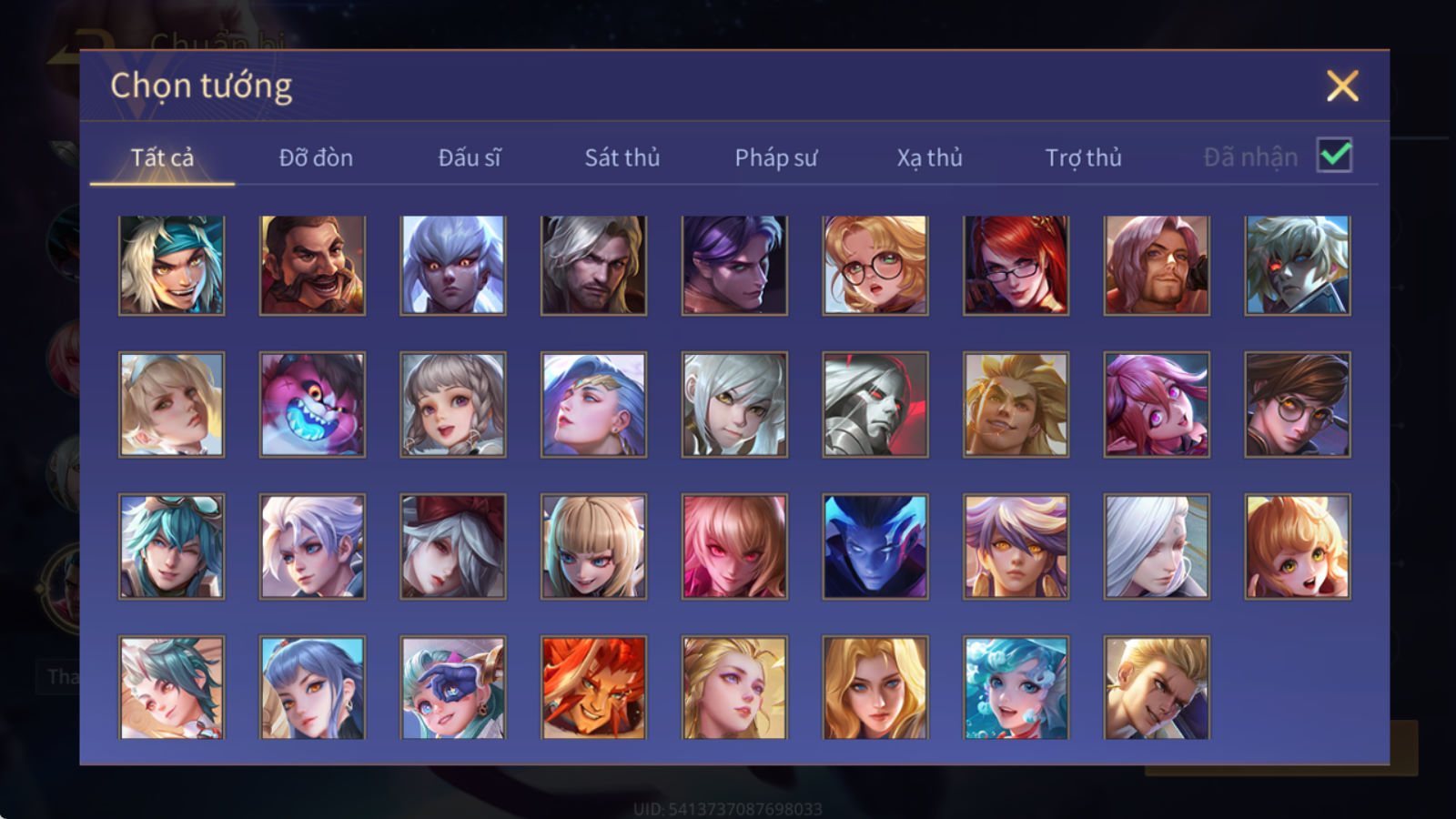Select the silver armored knight with red eye
The image size is (1456, 819).
(x=875, y=405)
